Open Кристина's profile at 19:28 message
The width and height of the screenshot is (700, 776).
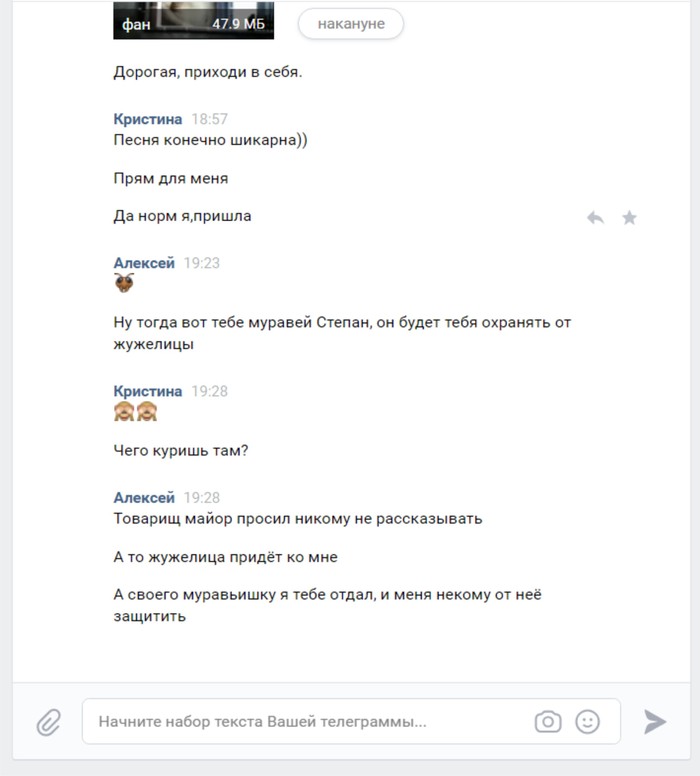[148, 391]
